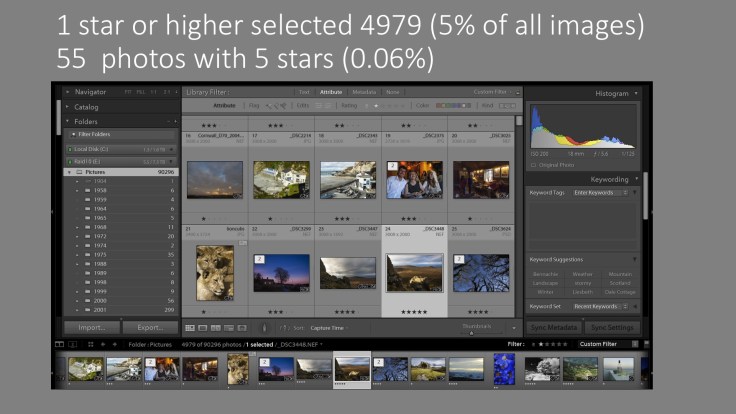The image size is (736, 414).
Task: Click the Filter Folders search icon
Action: click(74, 134)
